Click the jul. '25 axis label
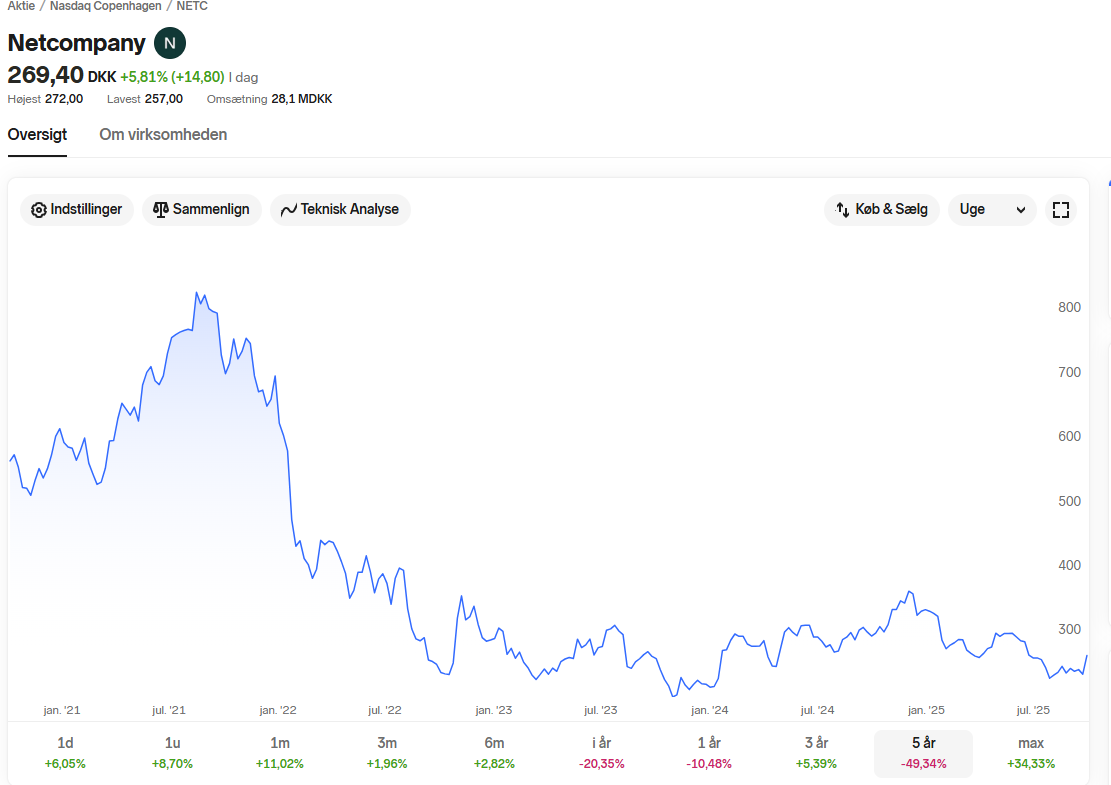 click(1033, 710)
